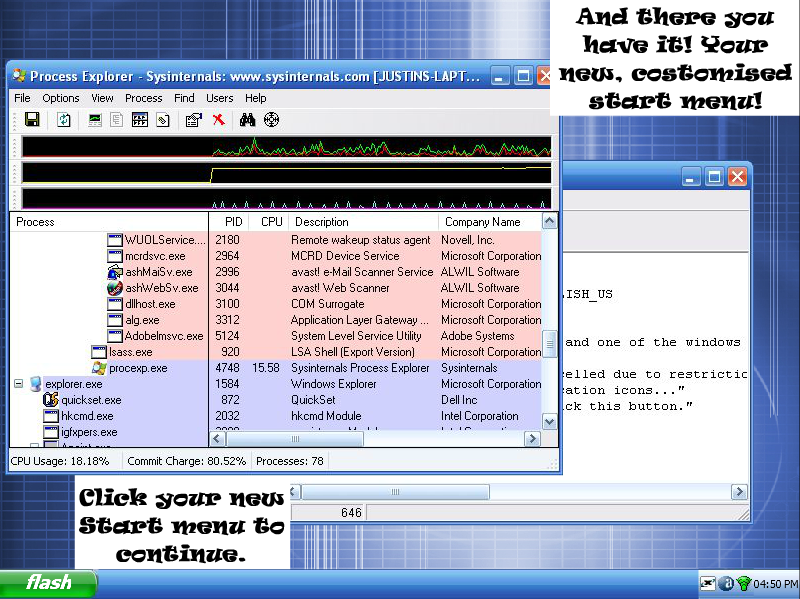Sort by the Description column header
The height and width of the screenshot is (599, 800).
pyautogui.click(x=363, y=222)
